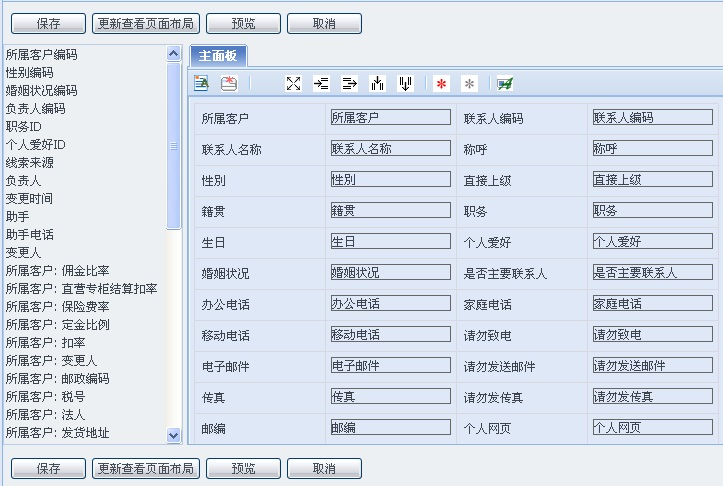723x486 pixels.
Task: Click the field list scrollbar down arrow
Action: click(174, 435)
